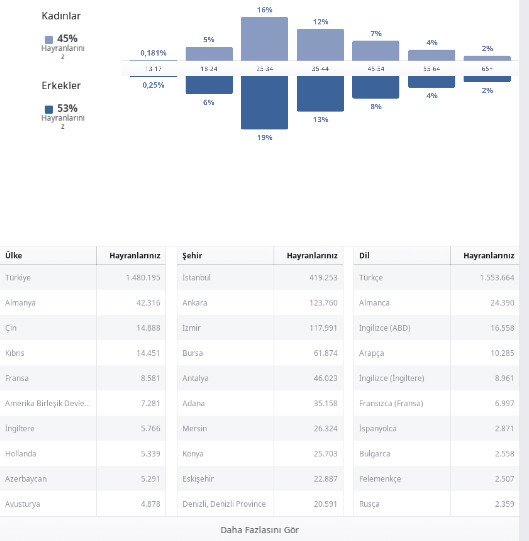
Task: Open the Daha Fazlasını Gör link
Action: (x=259, y=530)
